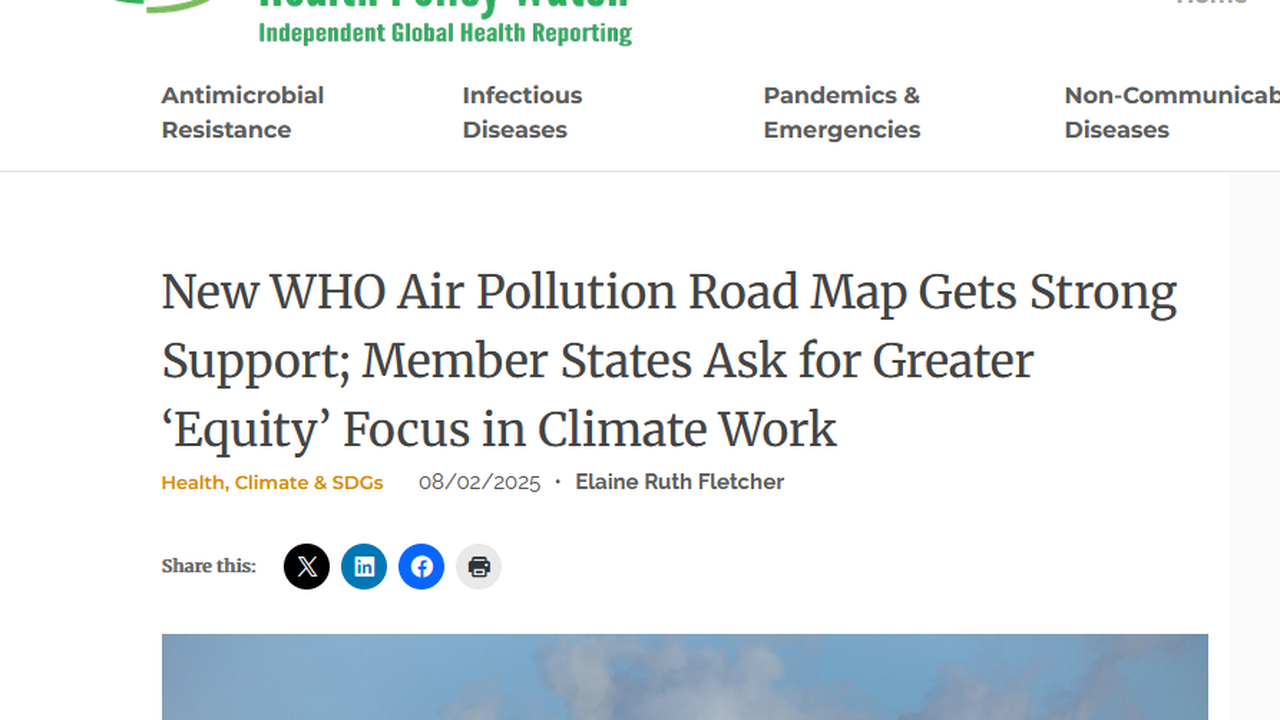Click the 'Share this:' label
This screenshot has height=720, width=1280.
pos(209,566)
